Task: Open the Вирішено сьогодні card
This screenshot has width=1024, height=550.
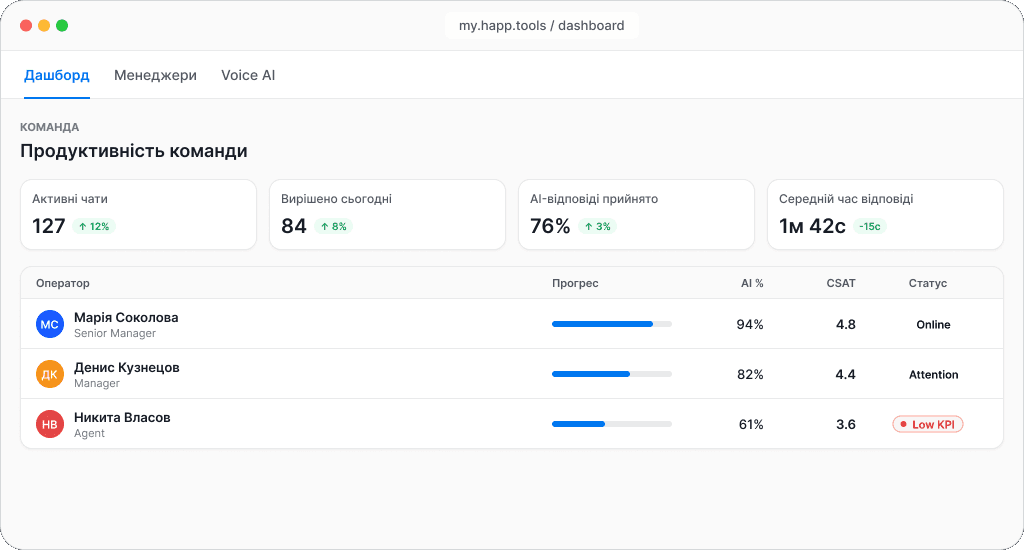Action: click(x=387, y=214)
